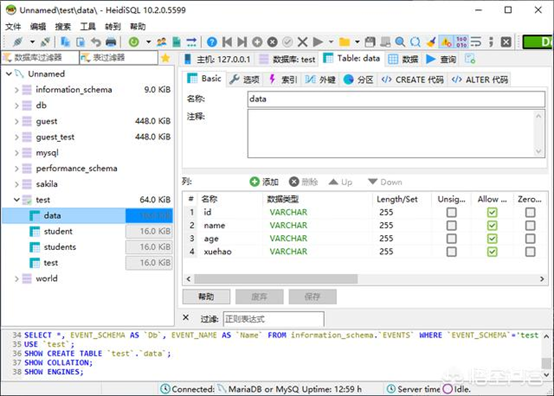Click the paste icon in toolbar
554x396 pixels.
click(x=81, y=42)
